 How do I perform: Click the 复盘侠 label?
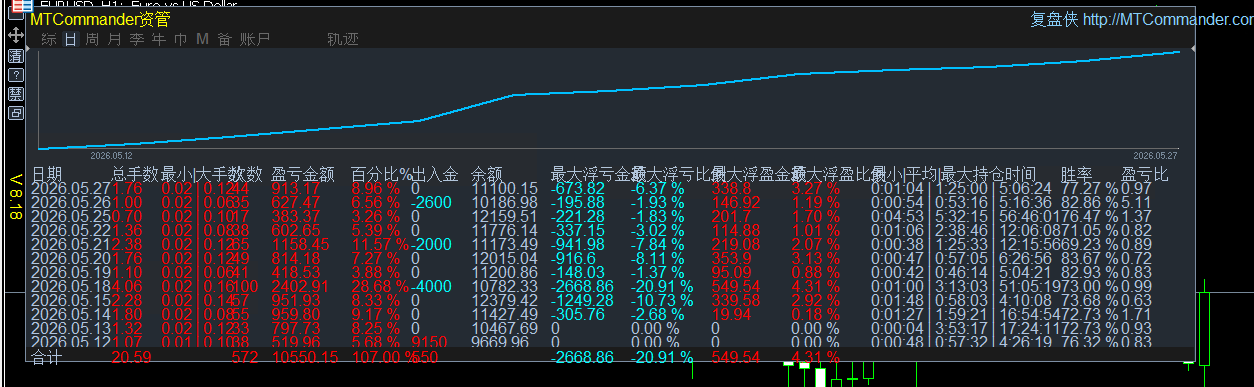point(1054,19)
